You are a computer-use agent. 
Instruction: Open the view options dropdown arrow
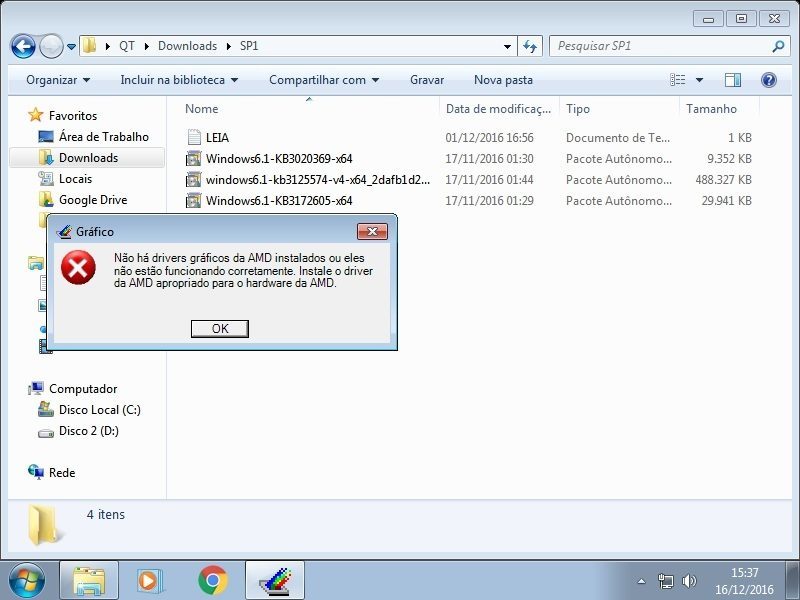click(699, 80)
